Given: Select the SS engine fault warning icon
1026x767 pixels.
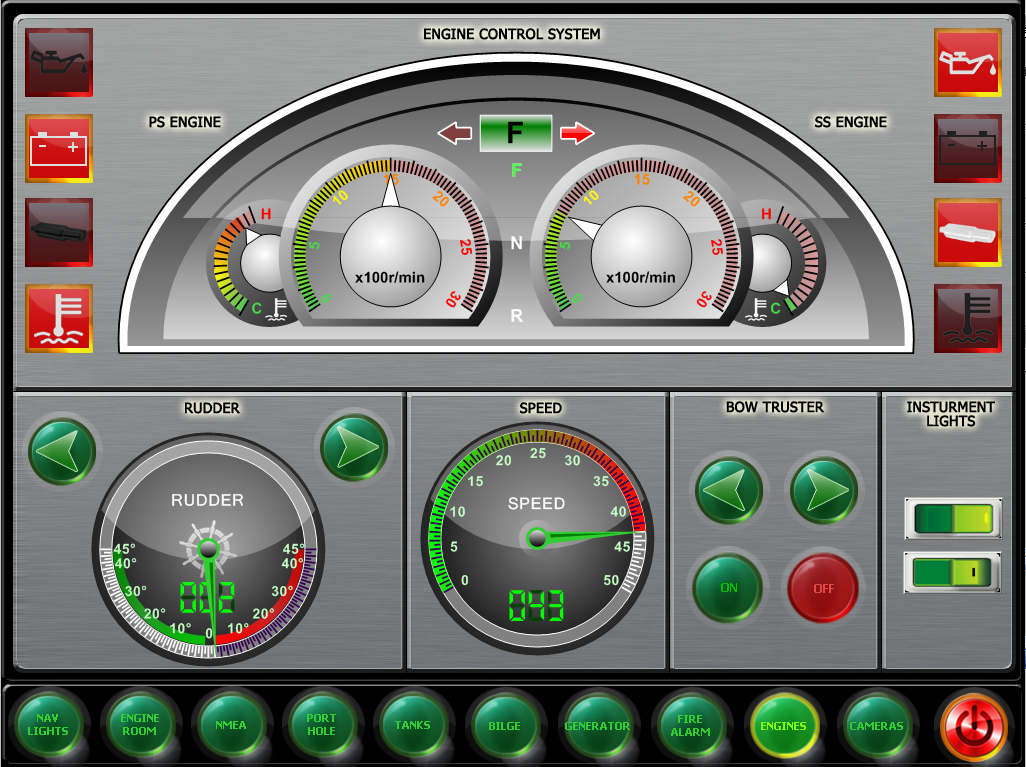Looking at the screenshot, I should [966, 233].
